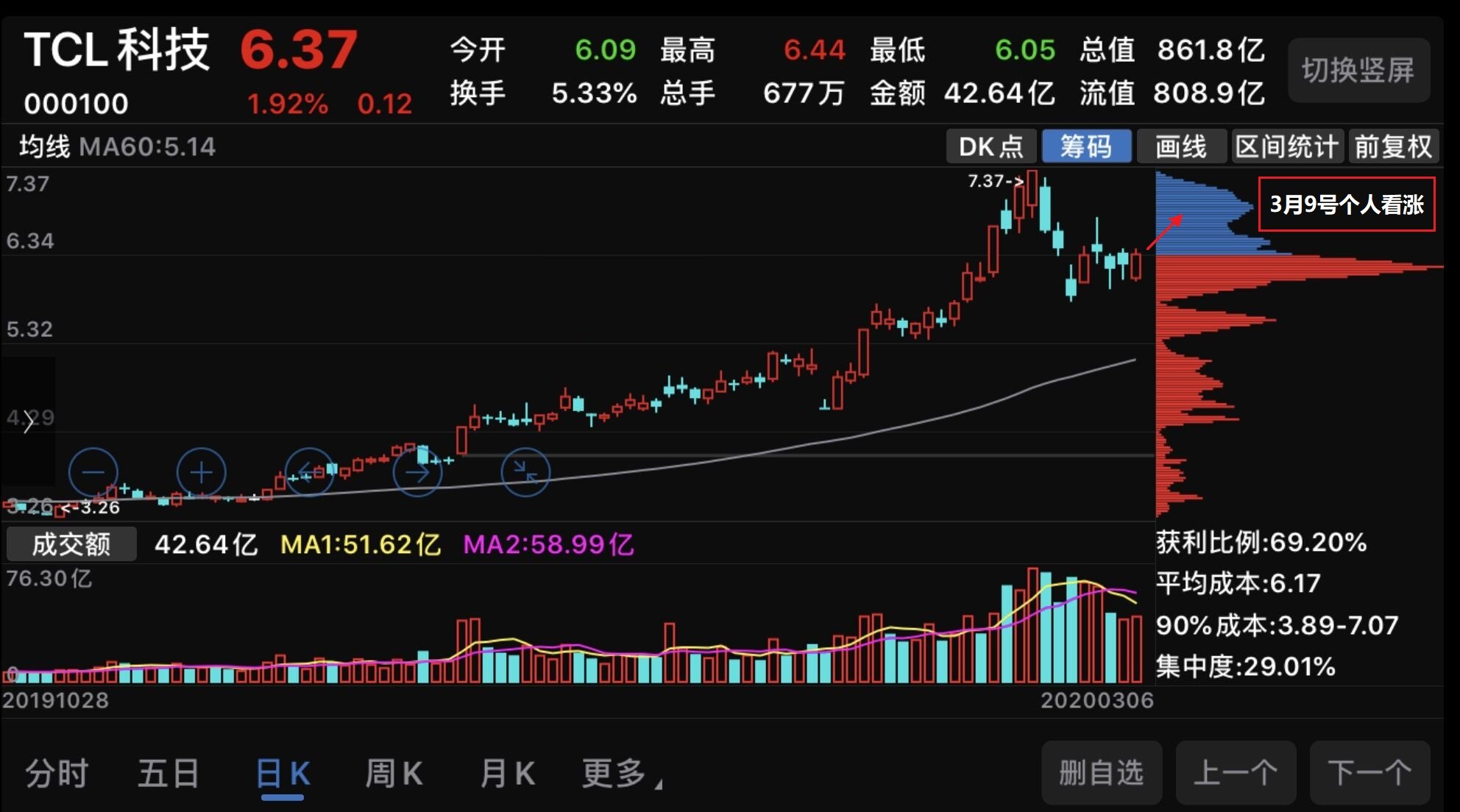Screen dimensions: 1460x812
Task: Tap the 换手 5.33% value
Action: pos(594,93)
